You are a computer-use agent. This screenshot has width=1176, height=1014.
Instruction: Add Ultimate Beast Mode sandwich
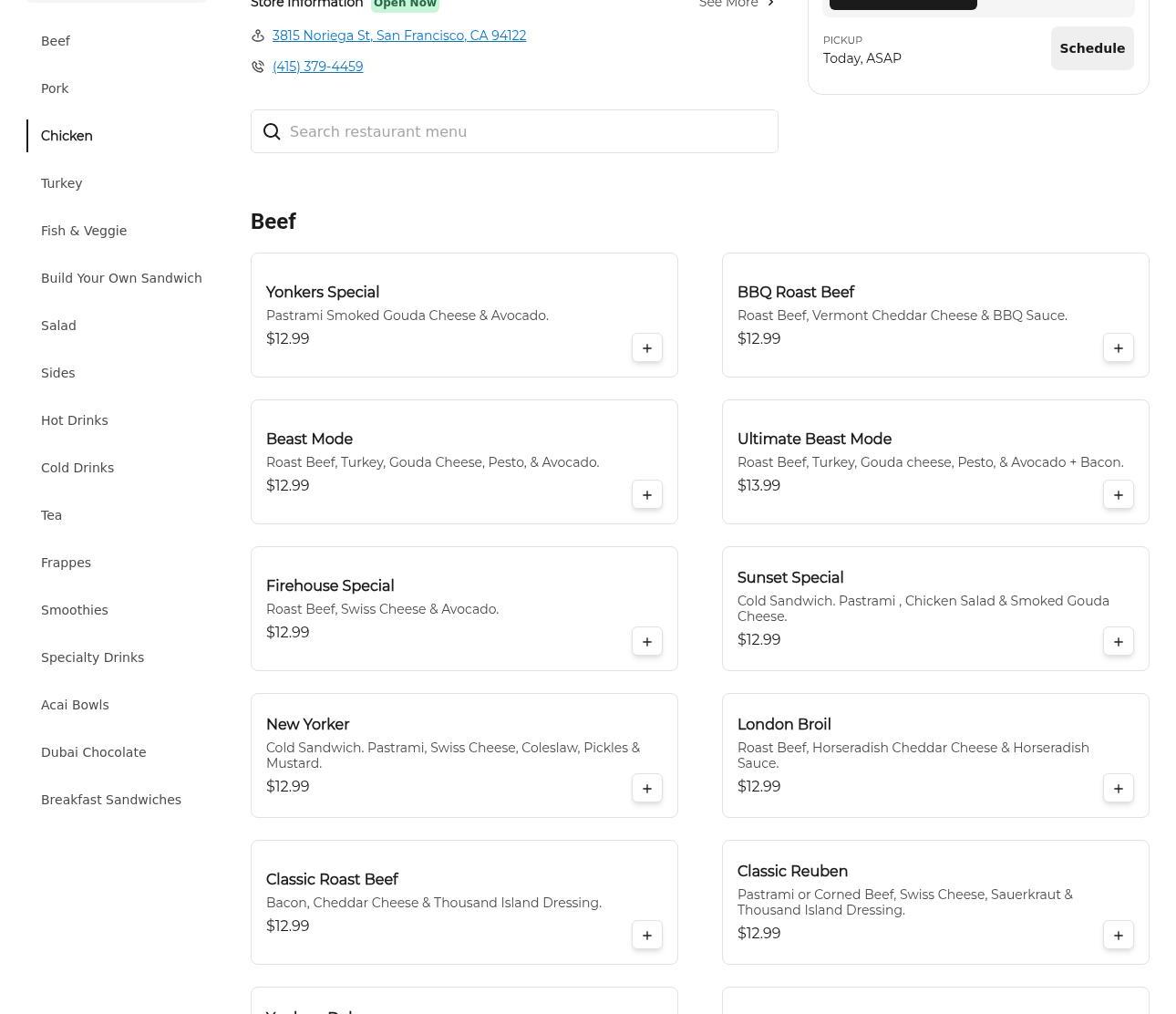click(x=1118, y=495)
